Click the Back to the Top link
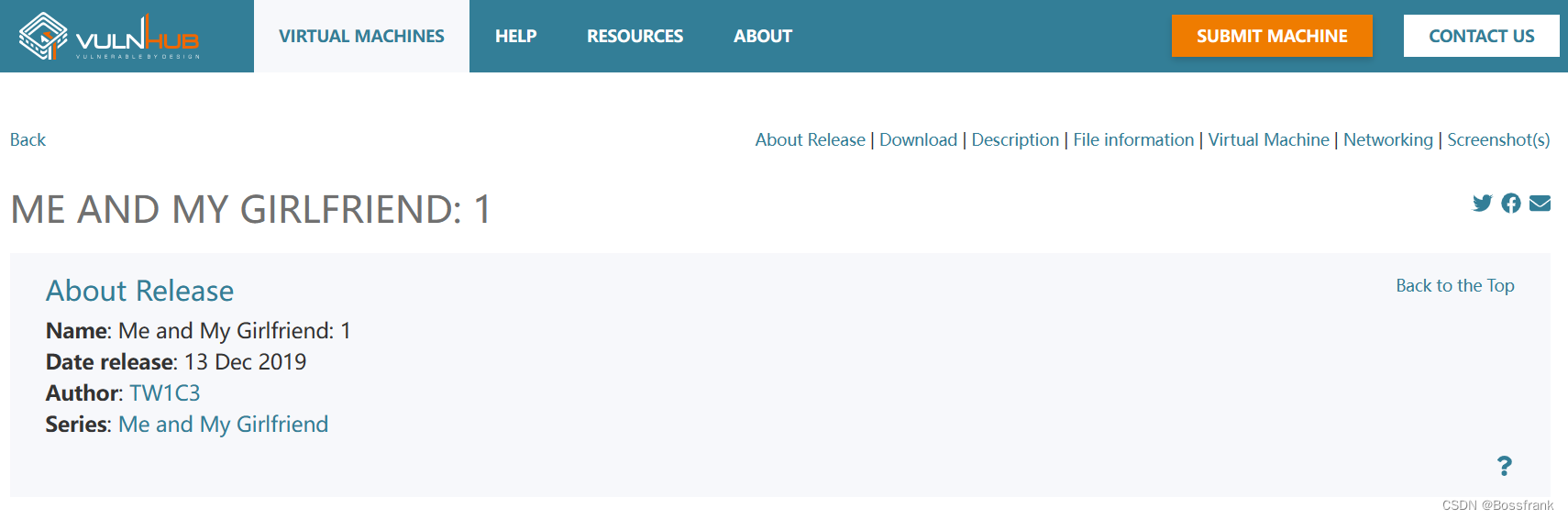The image size is (1568, 519). coord(1455,285)
